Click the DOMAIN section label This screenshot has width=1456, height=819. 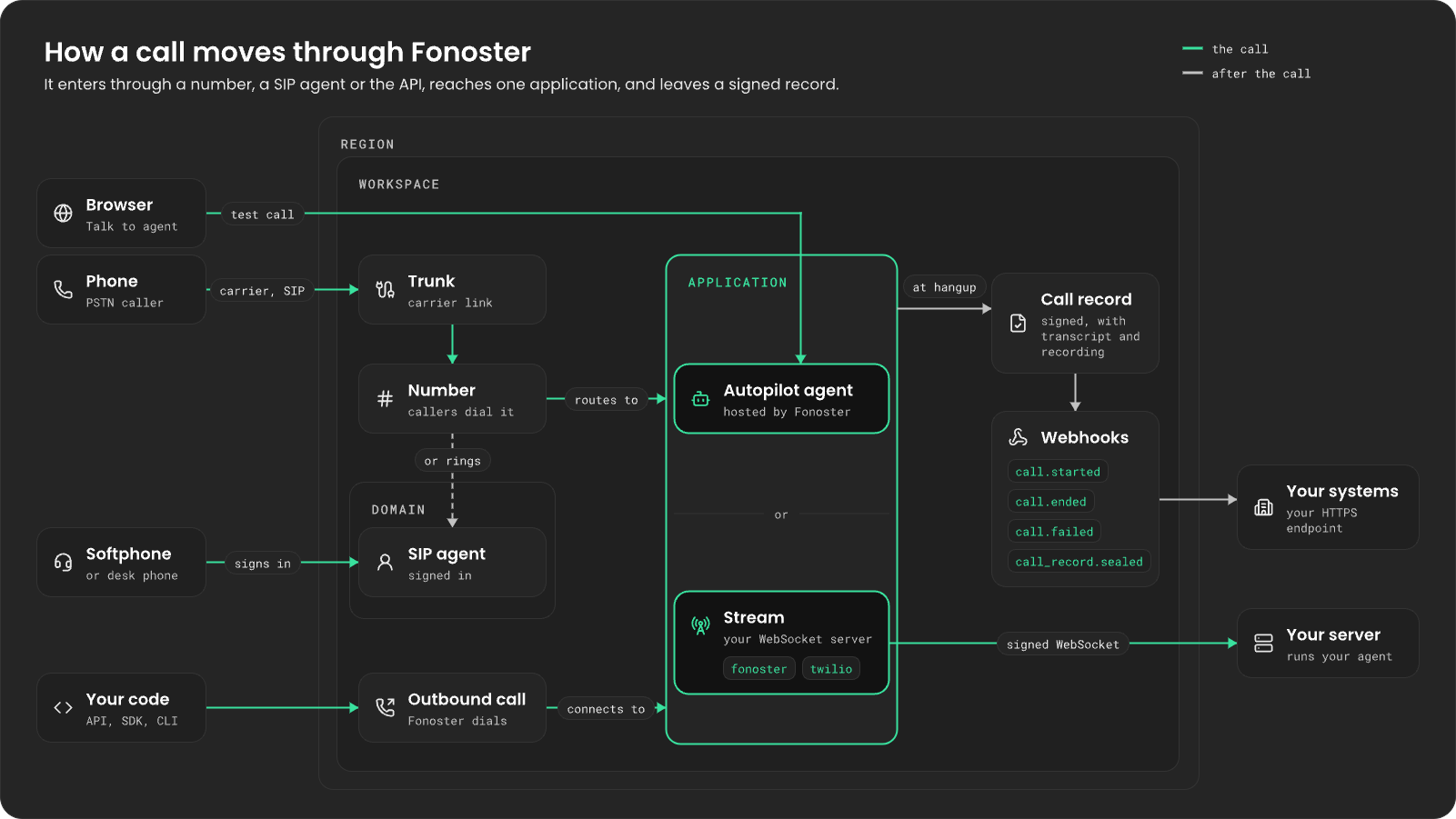pyautogui.click(x=398, y=510)
